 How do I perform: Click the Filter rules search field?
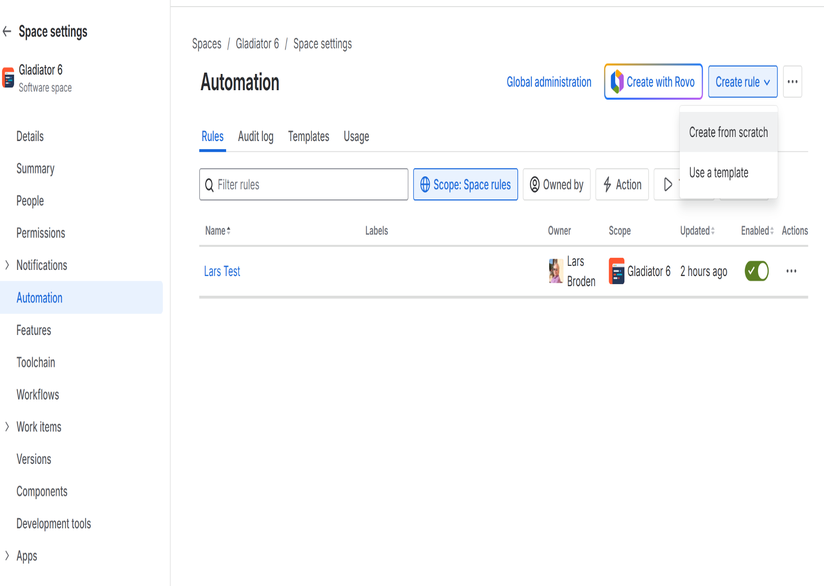pyautogui.click(x=310, y=185)
